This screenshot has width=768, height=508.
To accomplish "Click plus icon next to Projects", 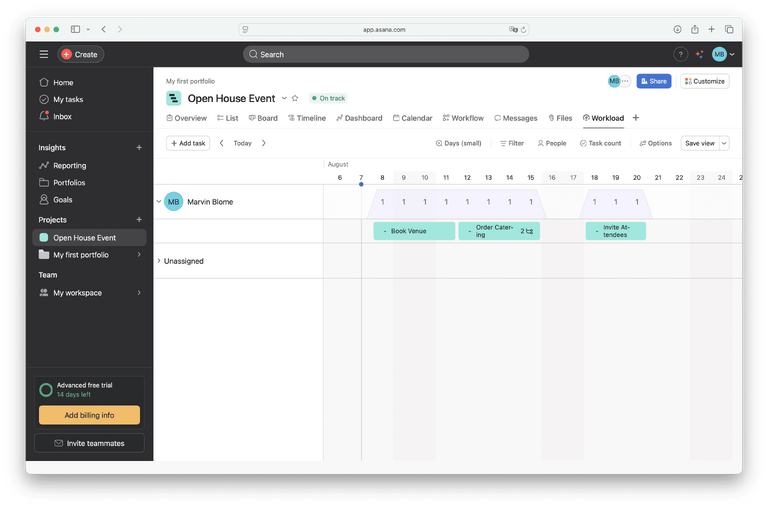I will (x=139, y=219).
